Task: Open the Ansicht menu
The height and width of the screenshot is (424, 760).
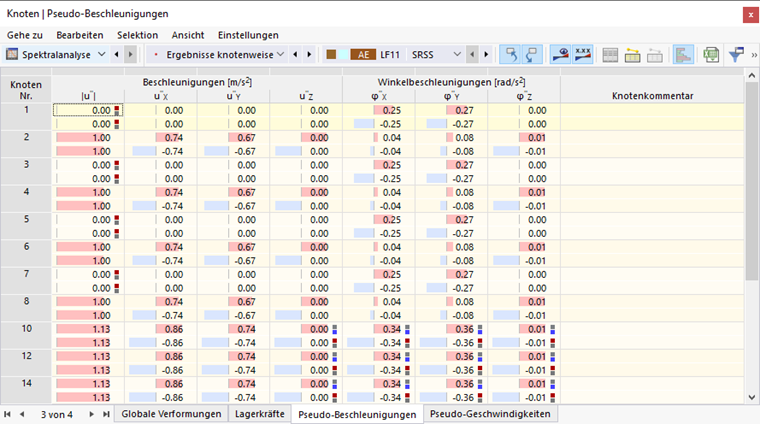Action: [188, 35]
